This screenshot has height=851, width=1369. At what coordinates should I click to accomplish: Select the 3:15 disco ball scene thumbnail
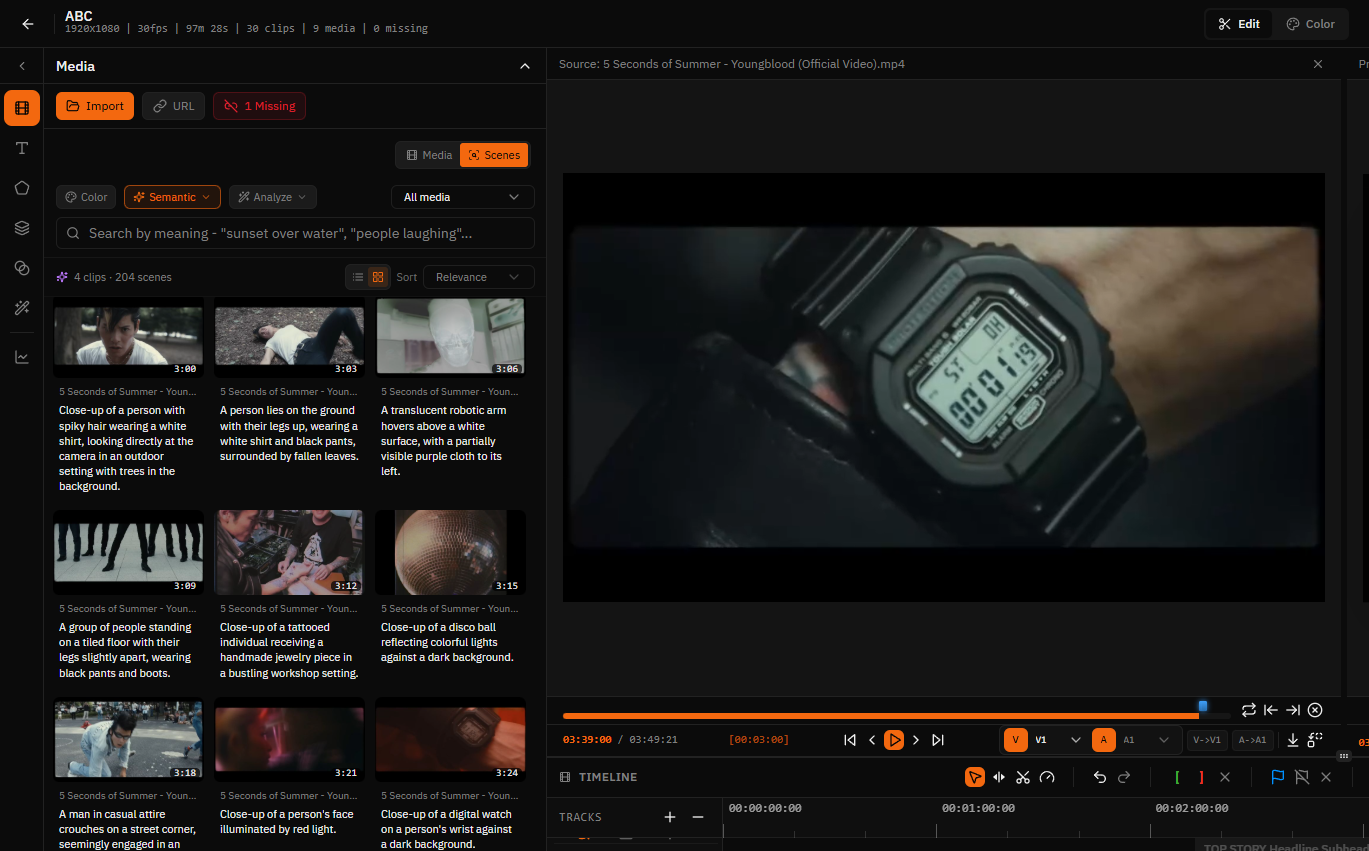(450, 552)
